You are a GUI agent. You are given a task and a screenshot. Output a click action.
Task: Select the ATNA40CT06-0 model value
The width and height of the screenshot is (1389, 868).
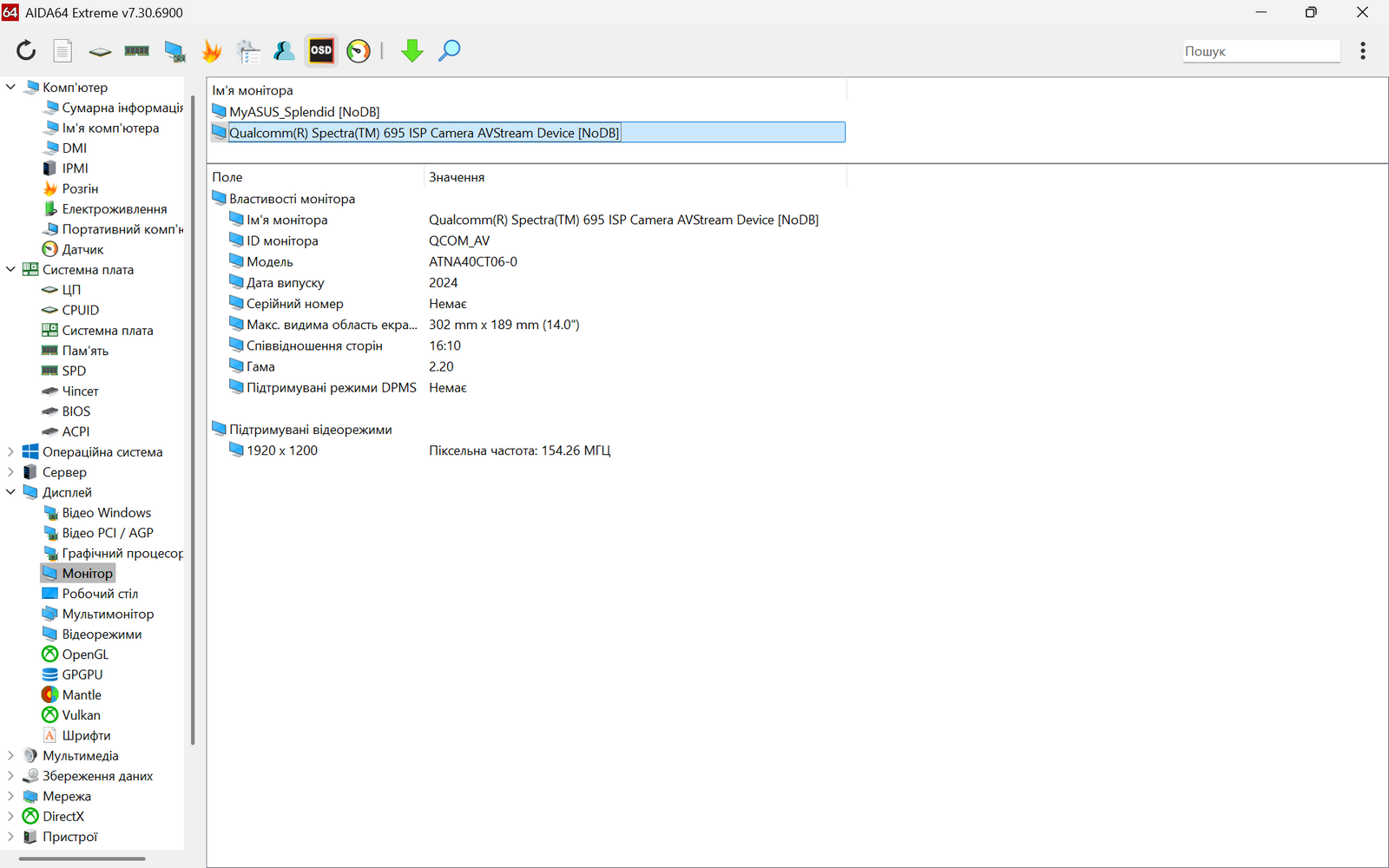(x=473, y=262)
